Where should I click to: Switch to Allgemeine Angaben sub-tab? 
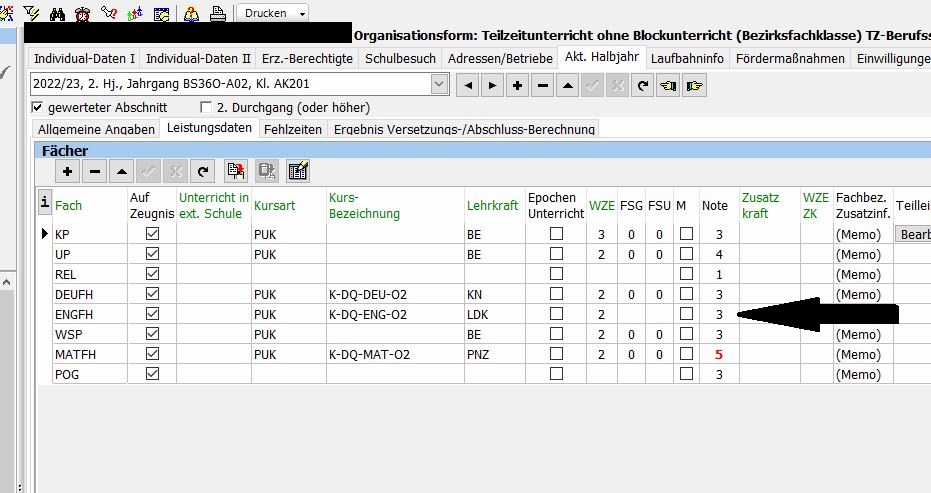click(x=96, y=129)
